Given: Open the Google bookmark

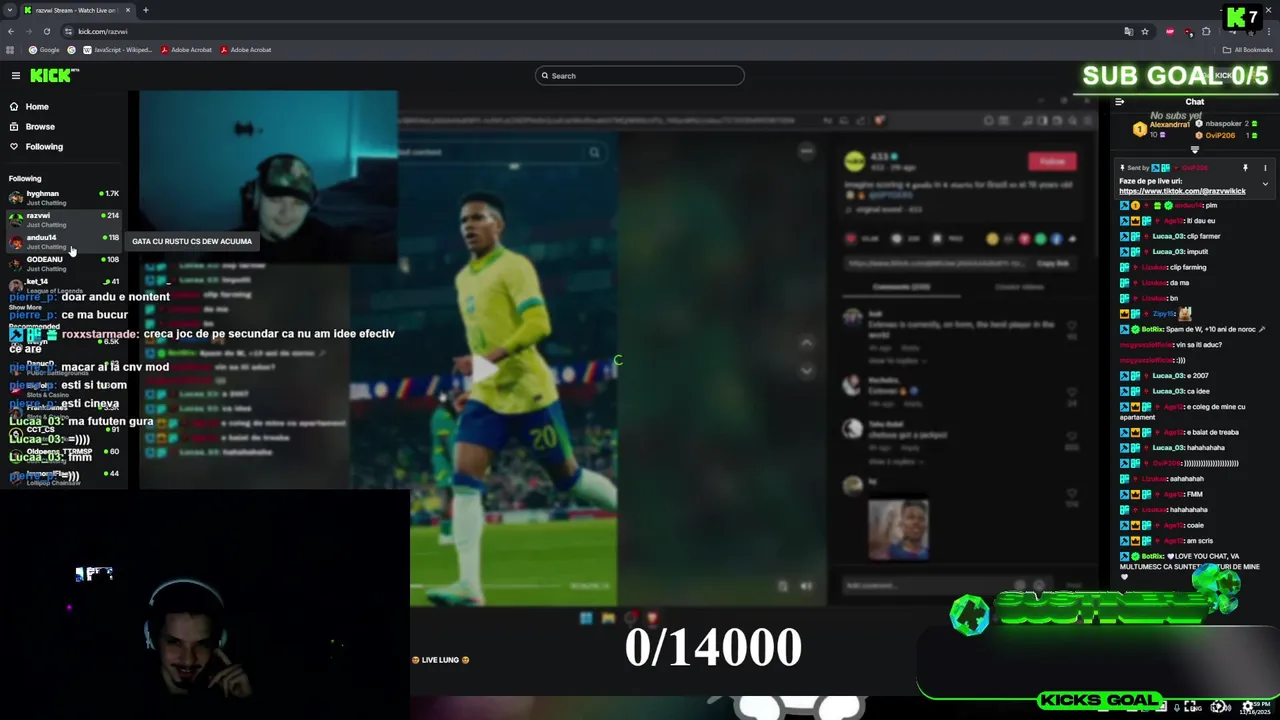Looking at the screenshot, I should tap(44, 50).
